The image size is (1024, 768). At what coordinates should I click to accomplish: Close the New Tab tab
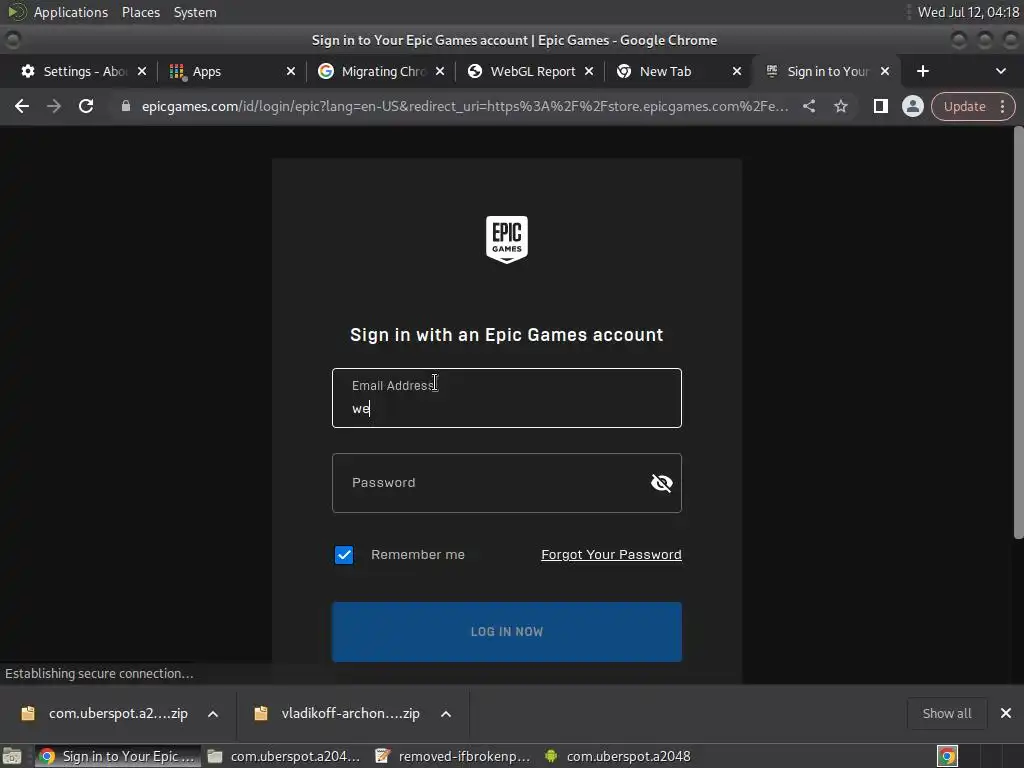click(737, 71)
